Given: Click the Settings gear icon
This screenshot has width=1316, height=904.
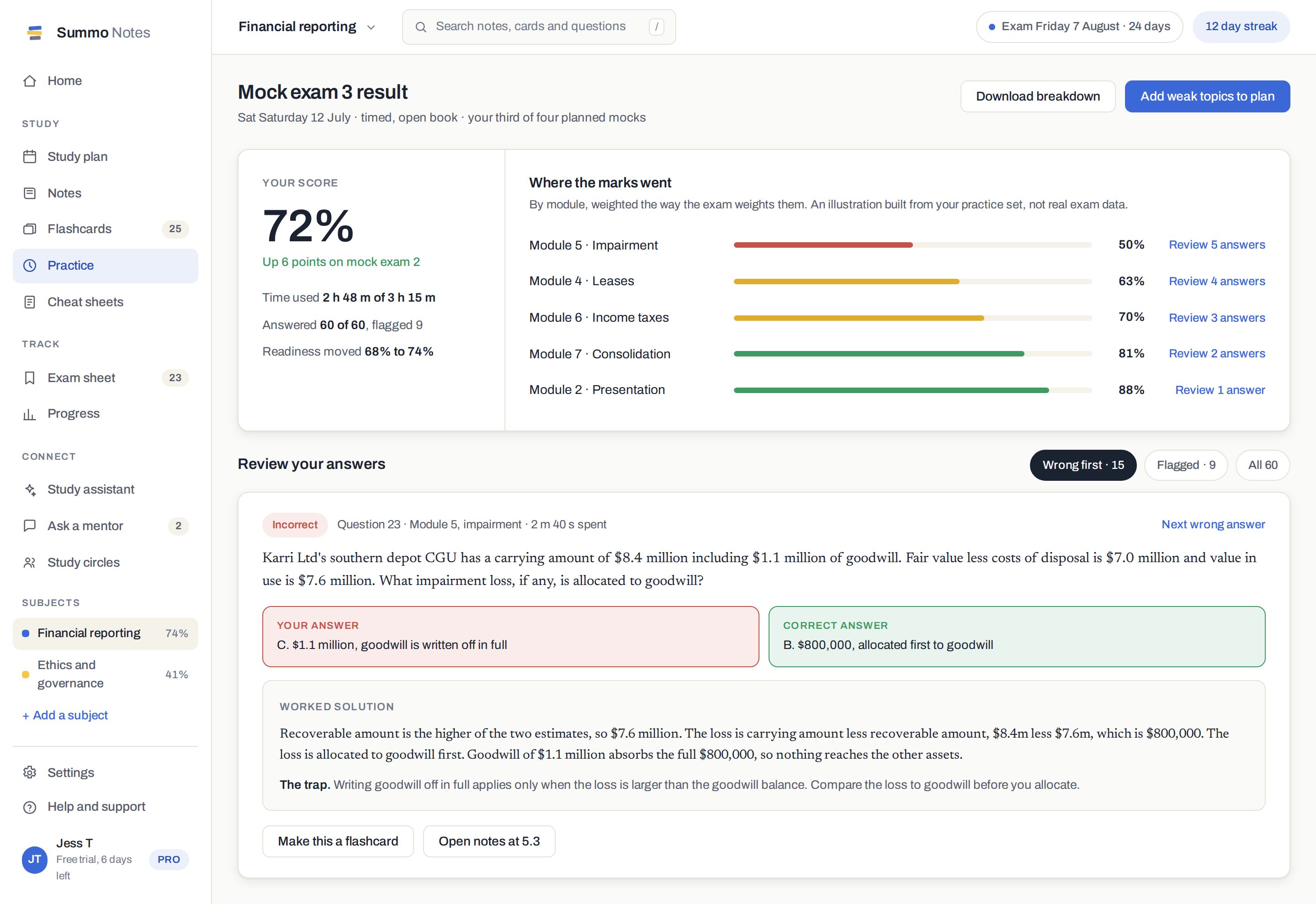Looking at the screenshot, I should (x=30, y=772).
